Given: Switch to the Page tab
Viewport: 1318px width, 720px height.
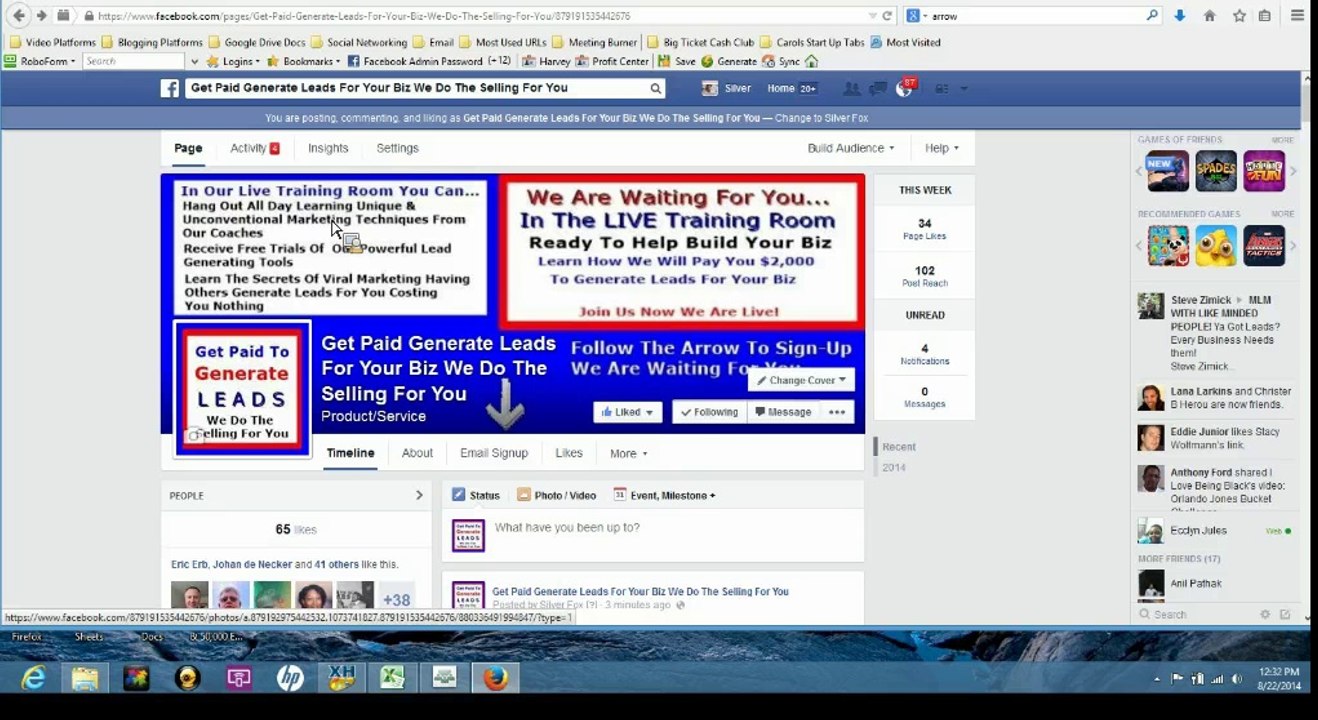Looking at the screenshot, I should tap(188, 148).
